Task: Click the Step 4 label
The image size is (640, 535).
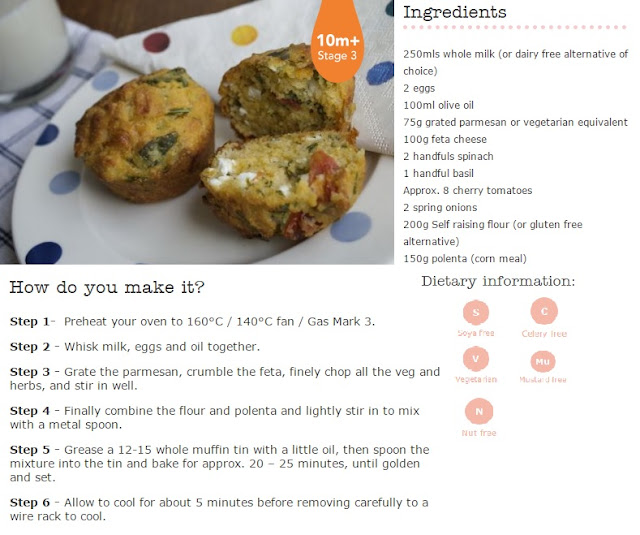Action: tap(29, 411)
